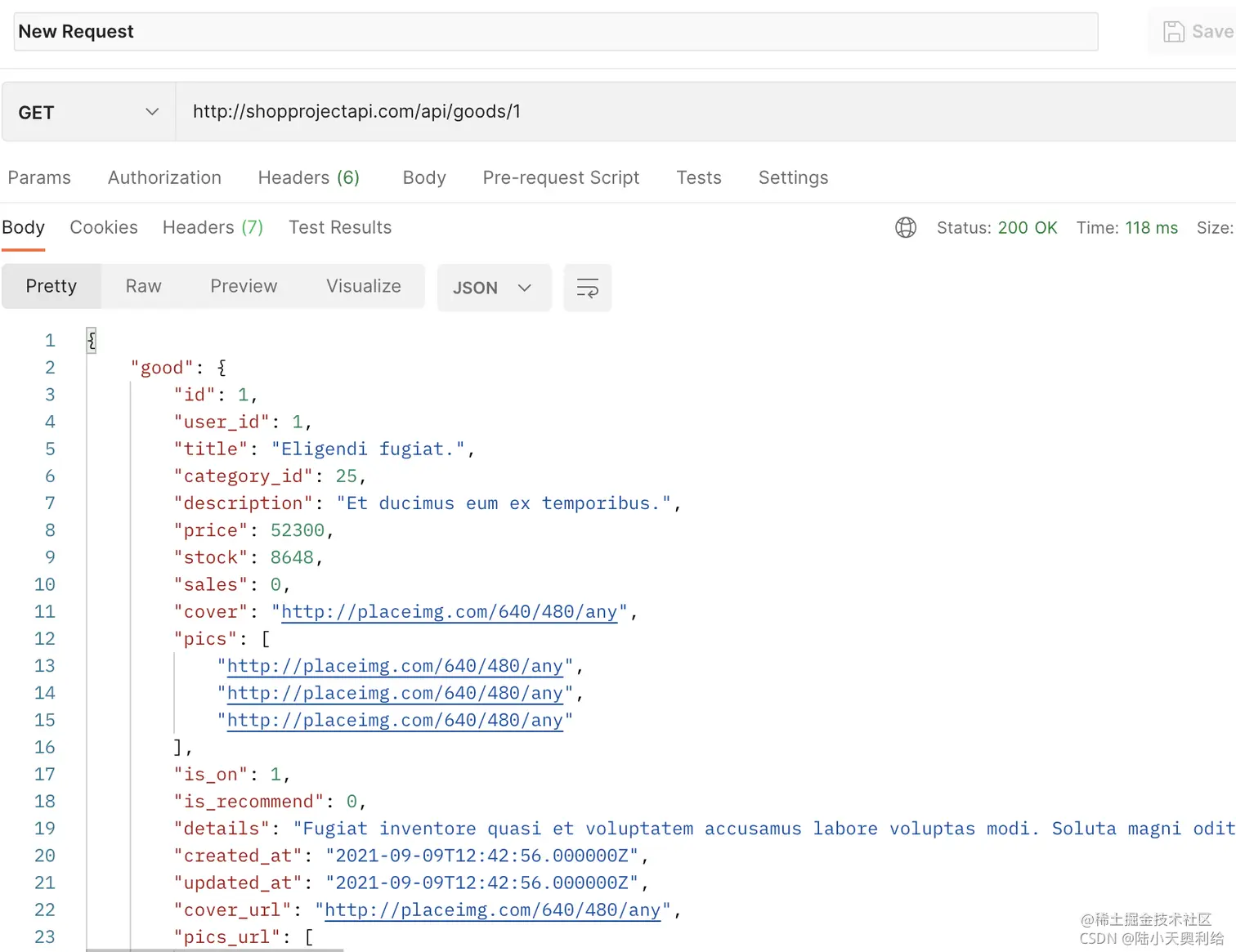1236x952 pixels.
Task: Switch to Preview view
Action: click(x=244, y=286)
